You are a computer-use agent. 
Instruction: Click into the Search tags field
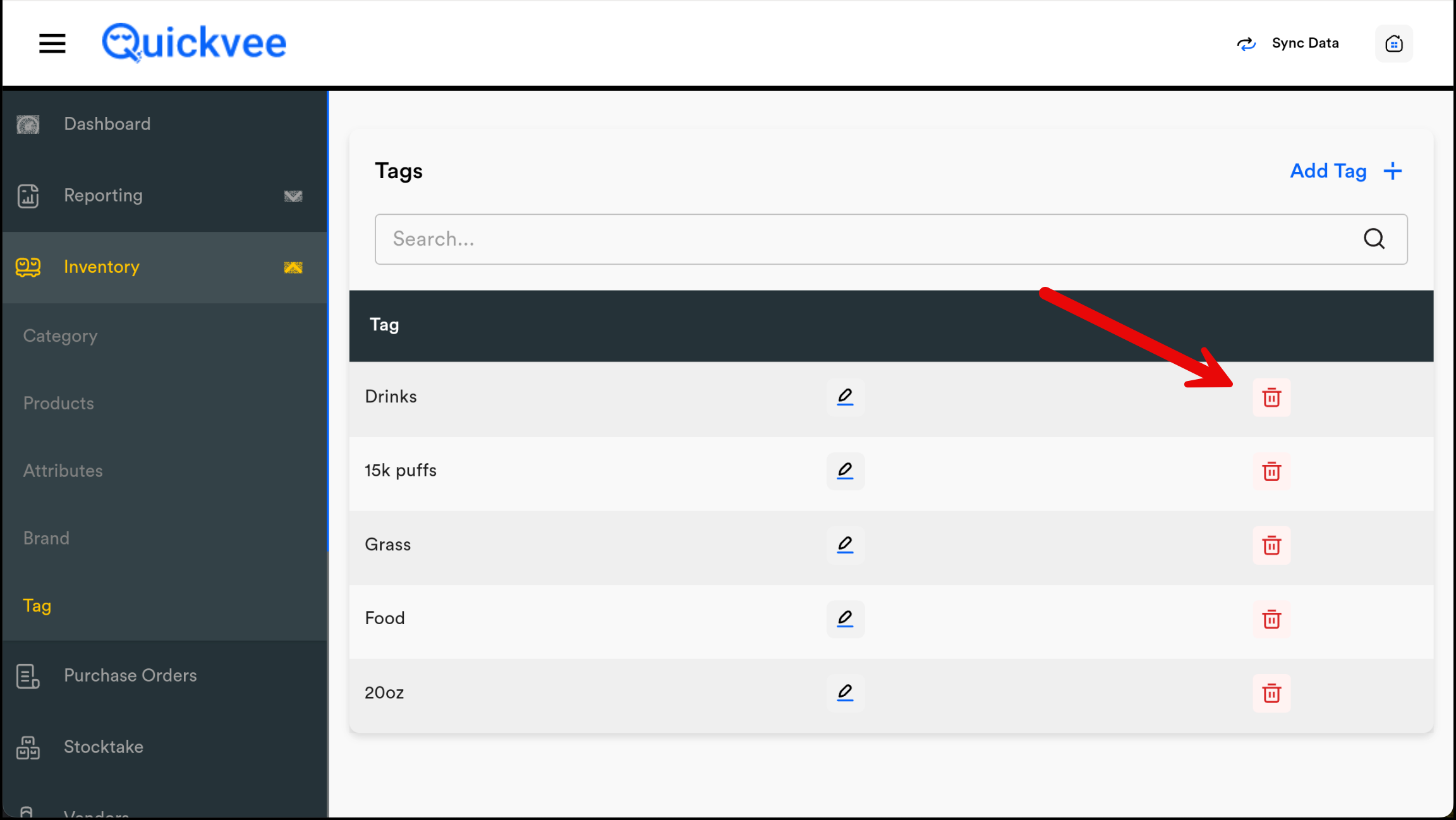pos(866,239)
